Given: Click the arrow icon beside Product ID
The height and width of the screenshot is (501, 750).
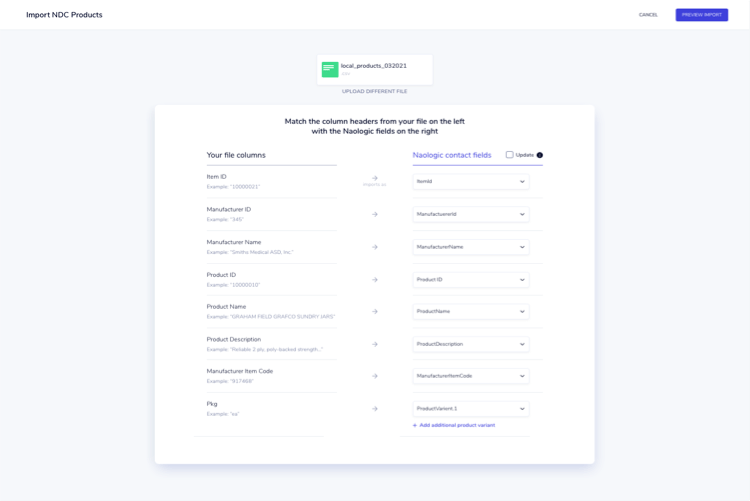Looking at the screenshot, I should [x=375, y=279].
